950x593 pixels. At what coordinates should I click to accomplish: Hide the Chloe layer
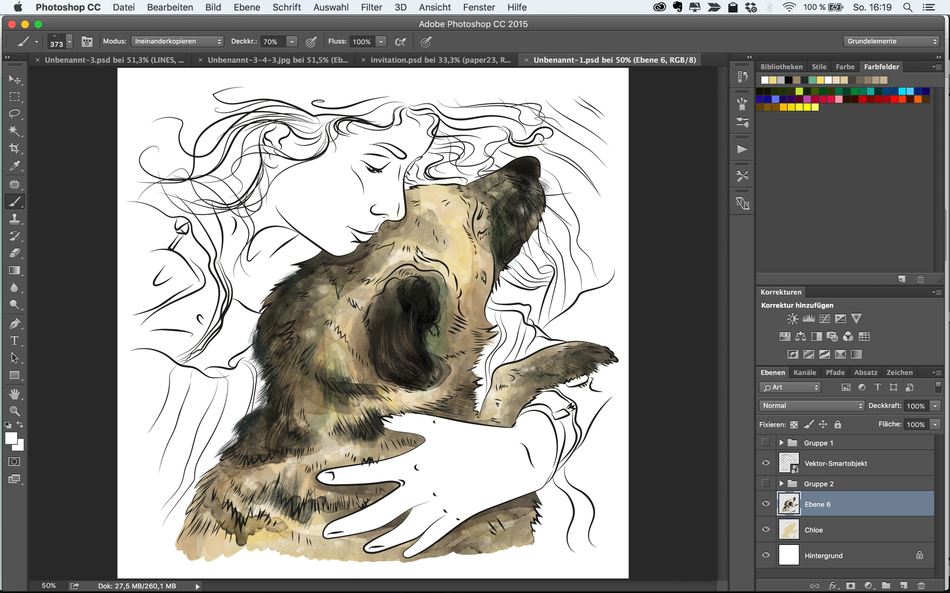(x=766, y=529)
